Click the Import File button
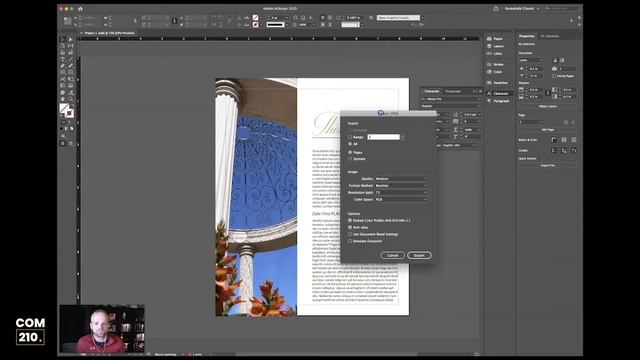This screenshot has height=360, width=640. coord(548,165)
